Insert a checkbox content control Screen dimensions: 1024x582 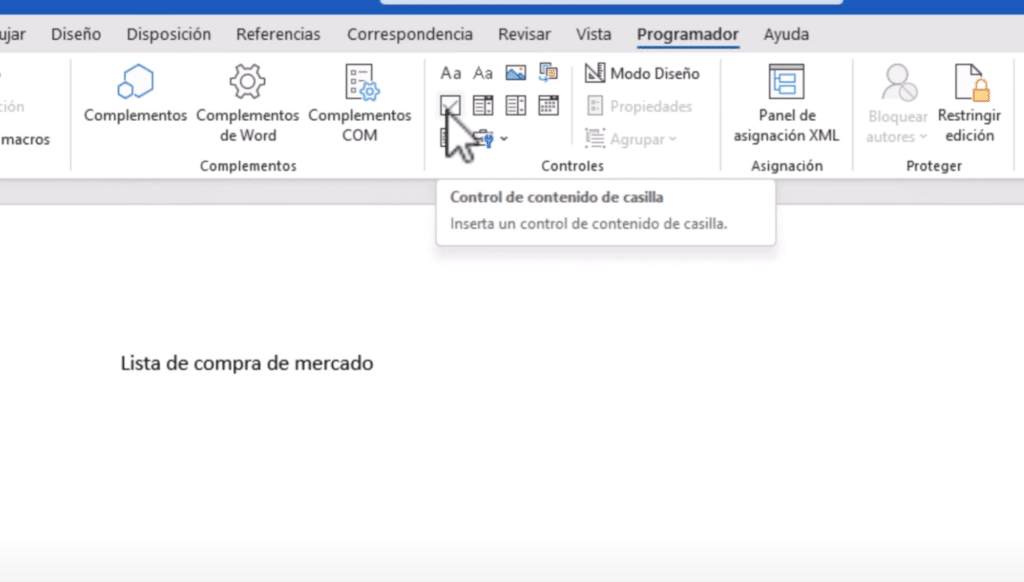tap(450, 105)
